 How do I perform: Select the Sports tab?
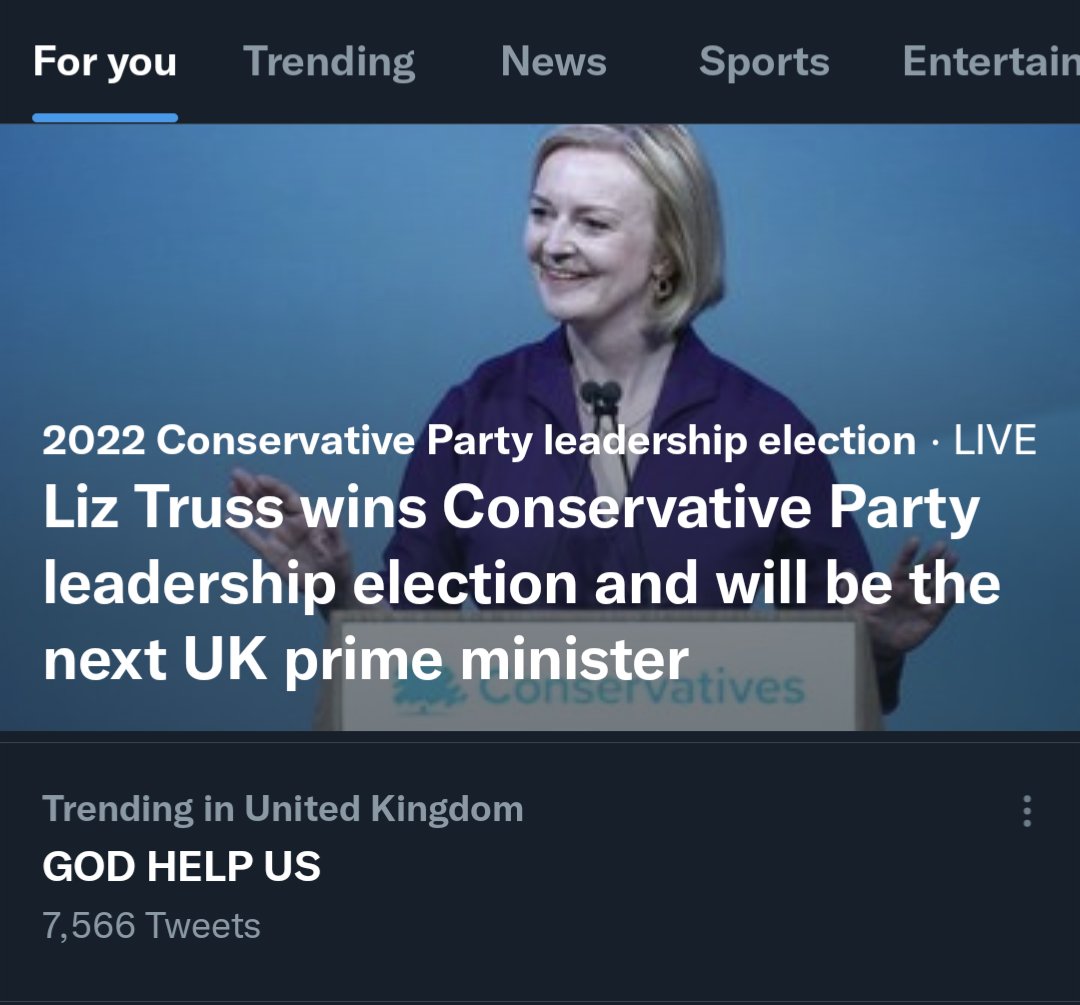coord(764,61)
